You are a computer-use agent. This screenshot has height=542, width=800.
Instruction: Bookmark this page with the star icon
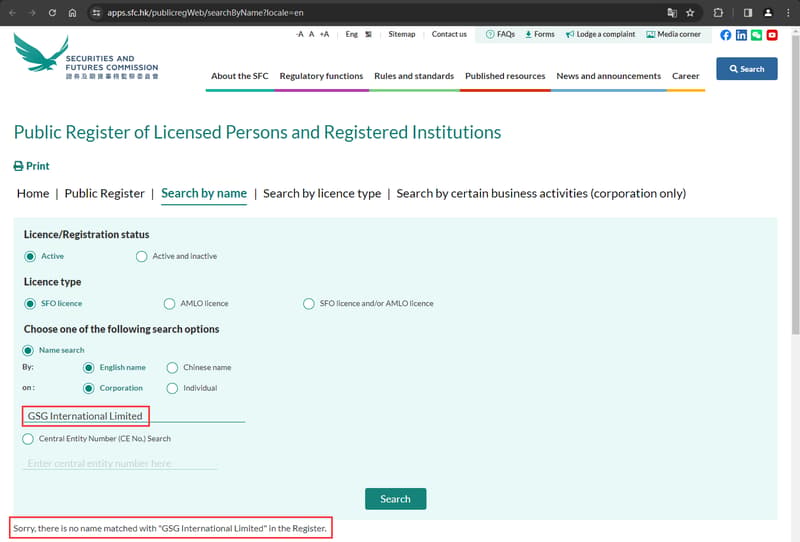pos(690,13)
